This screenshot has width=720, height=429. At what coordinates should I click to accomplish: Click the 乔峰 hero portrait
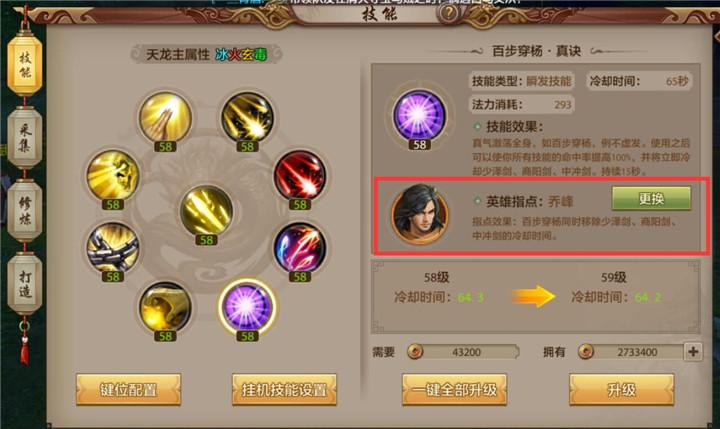tap(420, 214)
